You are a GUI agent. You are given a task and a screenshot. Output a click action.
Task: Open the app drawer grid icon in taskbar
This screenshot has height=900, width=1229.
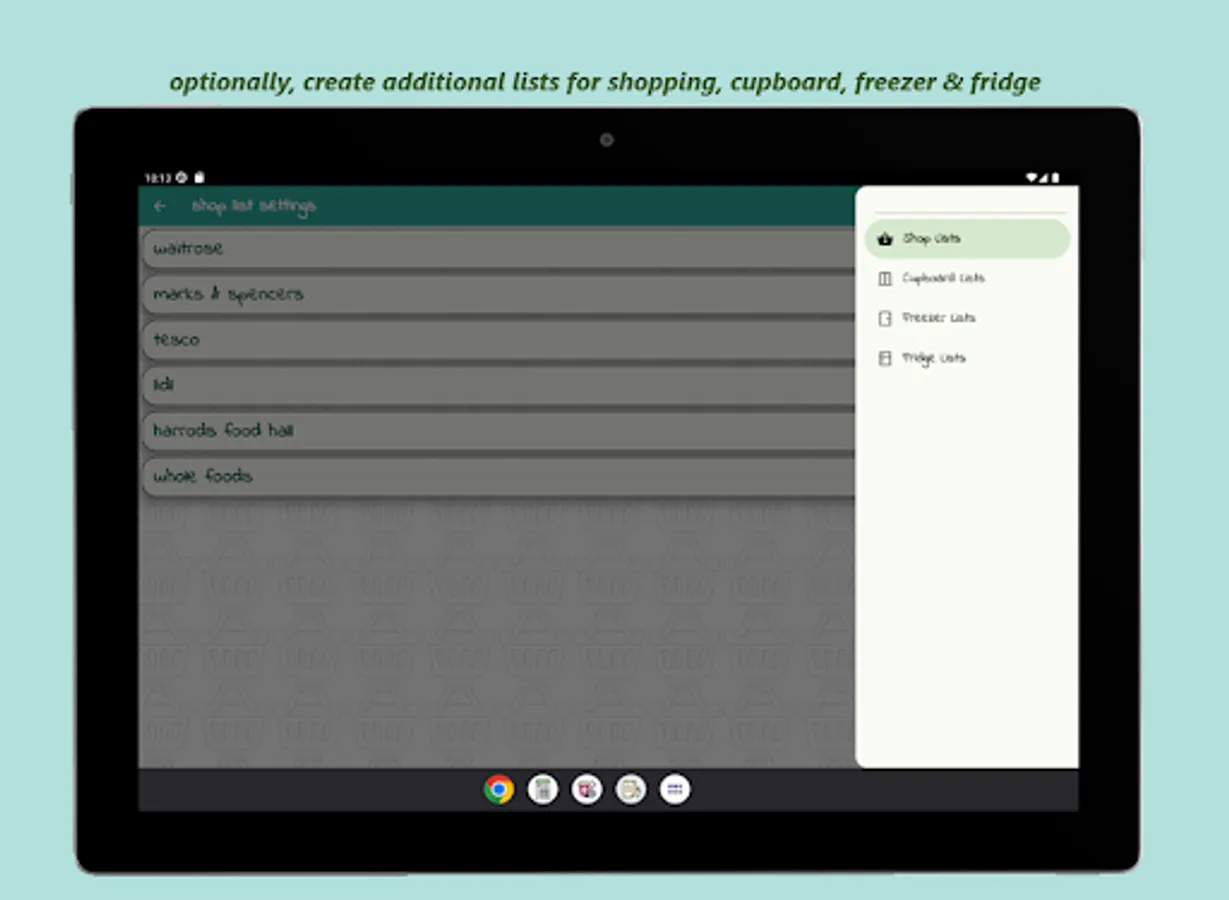675,790
